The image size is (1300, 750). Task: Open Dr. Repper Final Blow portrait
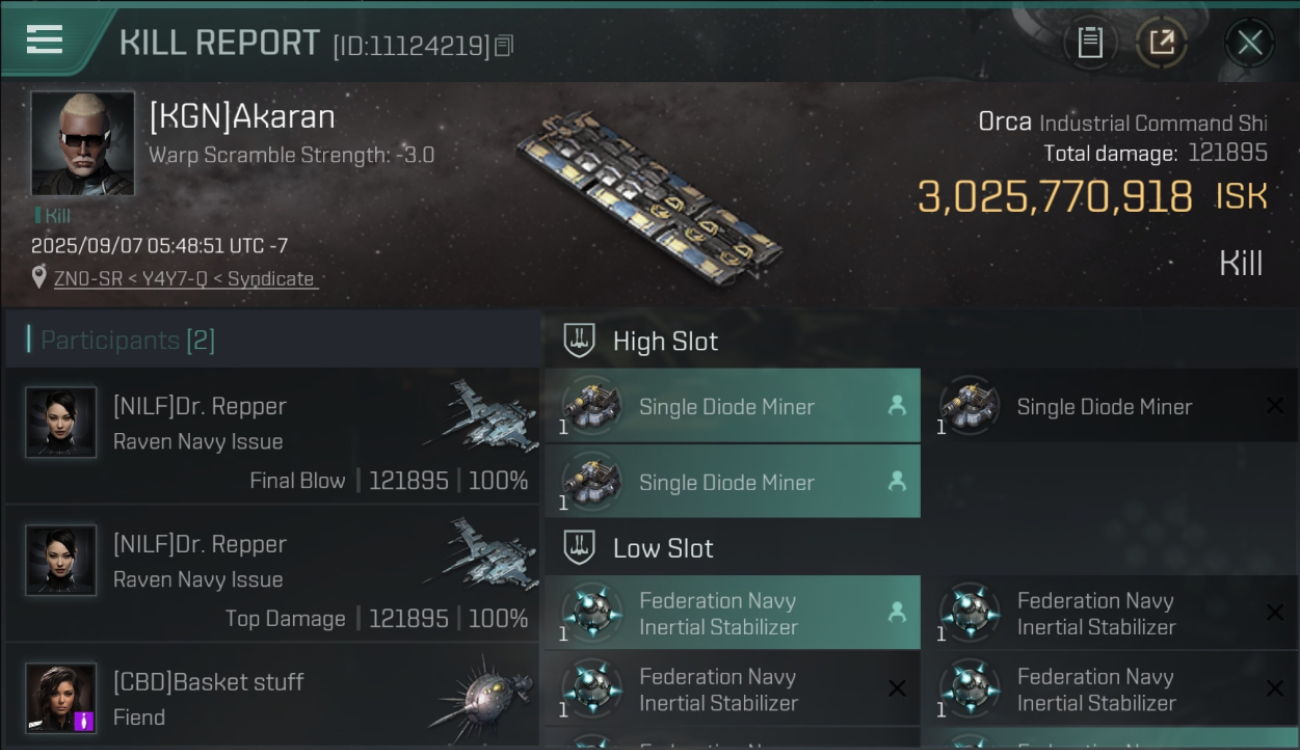click(x=61, y=422)
